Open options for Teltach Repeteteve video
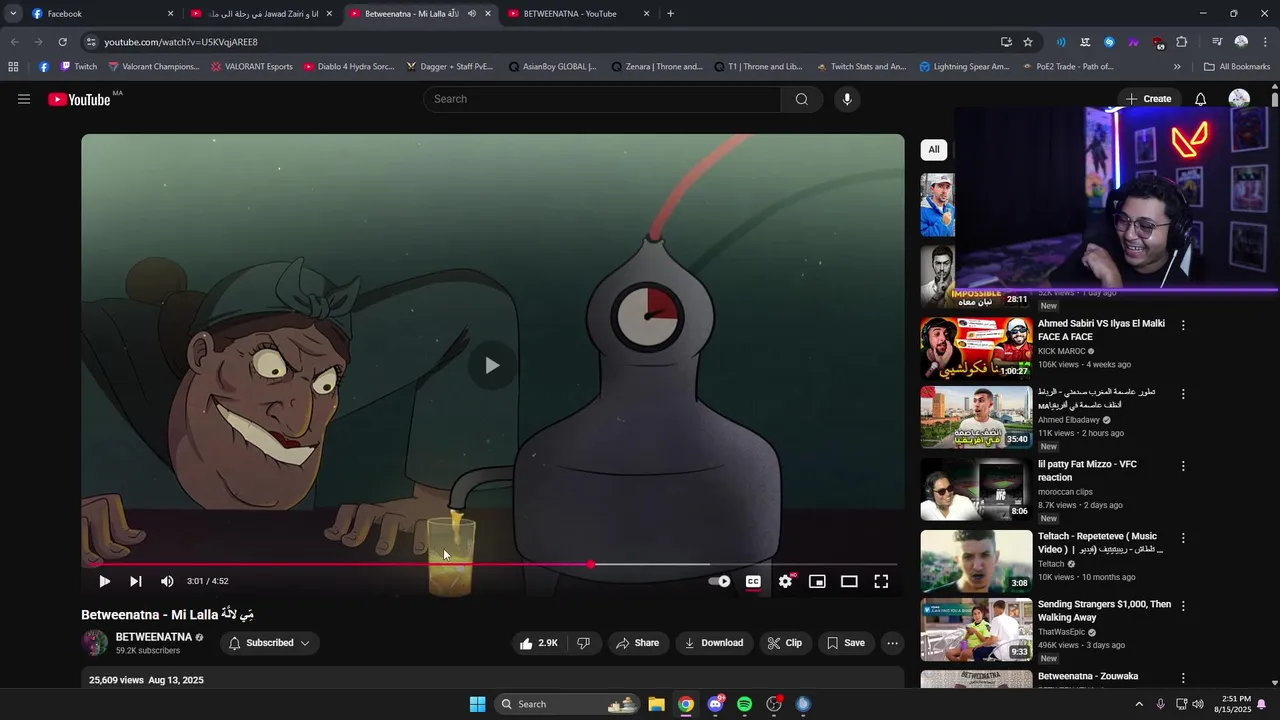Viewport: 1280px width, 720px height. pos(1183,538)
